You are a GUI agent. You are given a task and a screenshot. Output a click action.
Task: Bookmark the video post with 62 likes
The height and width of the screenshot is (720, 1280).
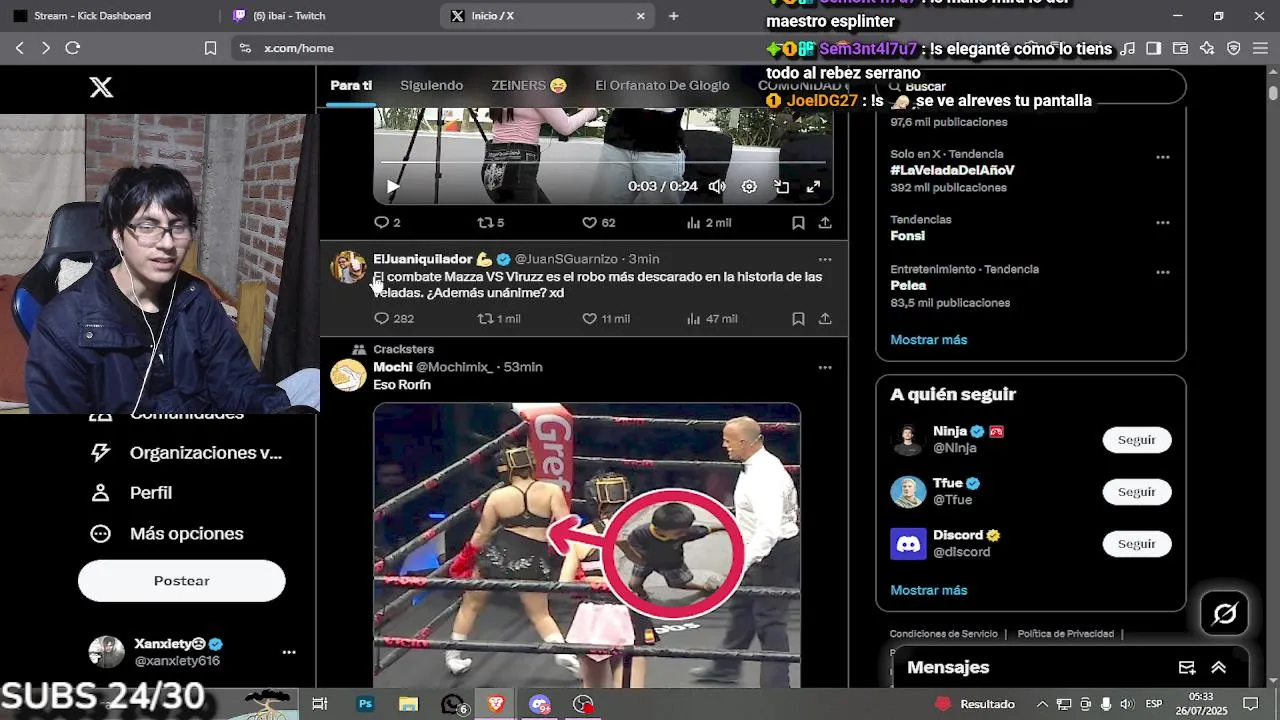[x=798, y=222]
